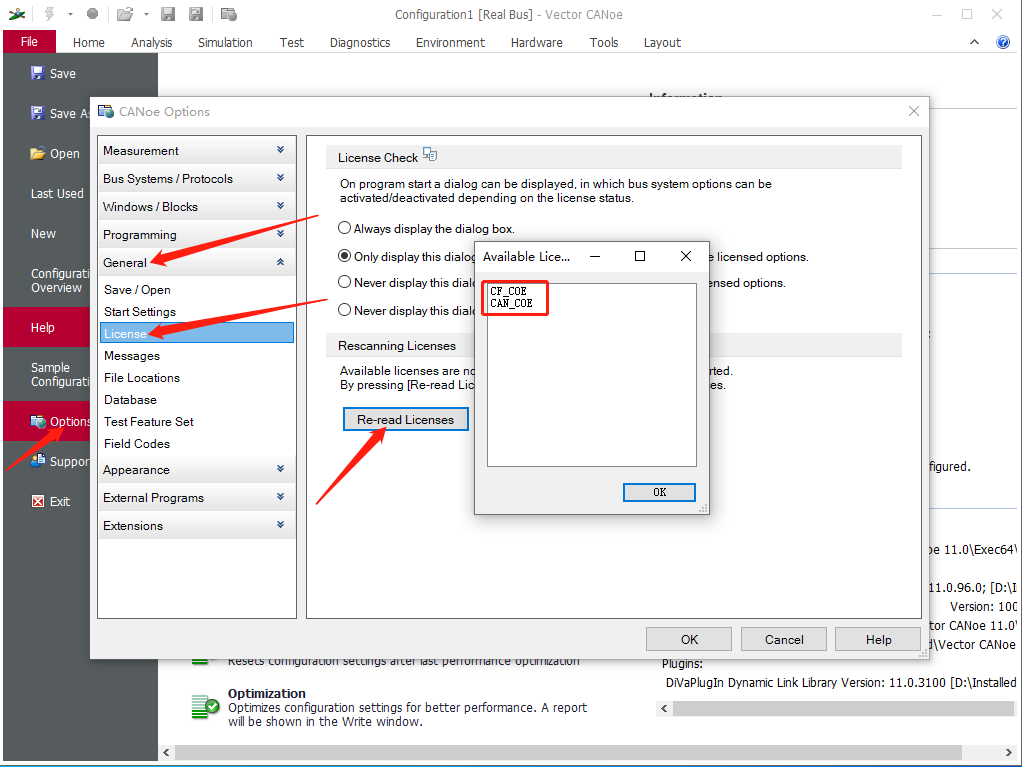Open the Tools ribbon tab
The width and height of the screenshot is (1022, 767).
[x=604, y=42]
